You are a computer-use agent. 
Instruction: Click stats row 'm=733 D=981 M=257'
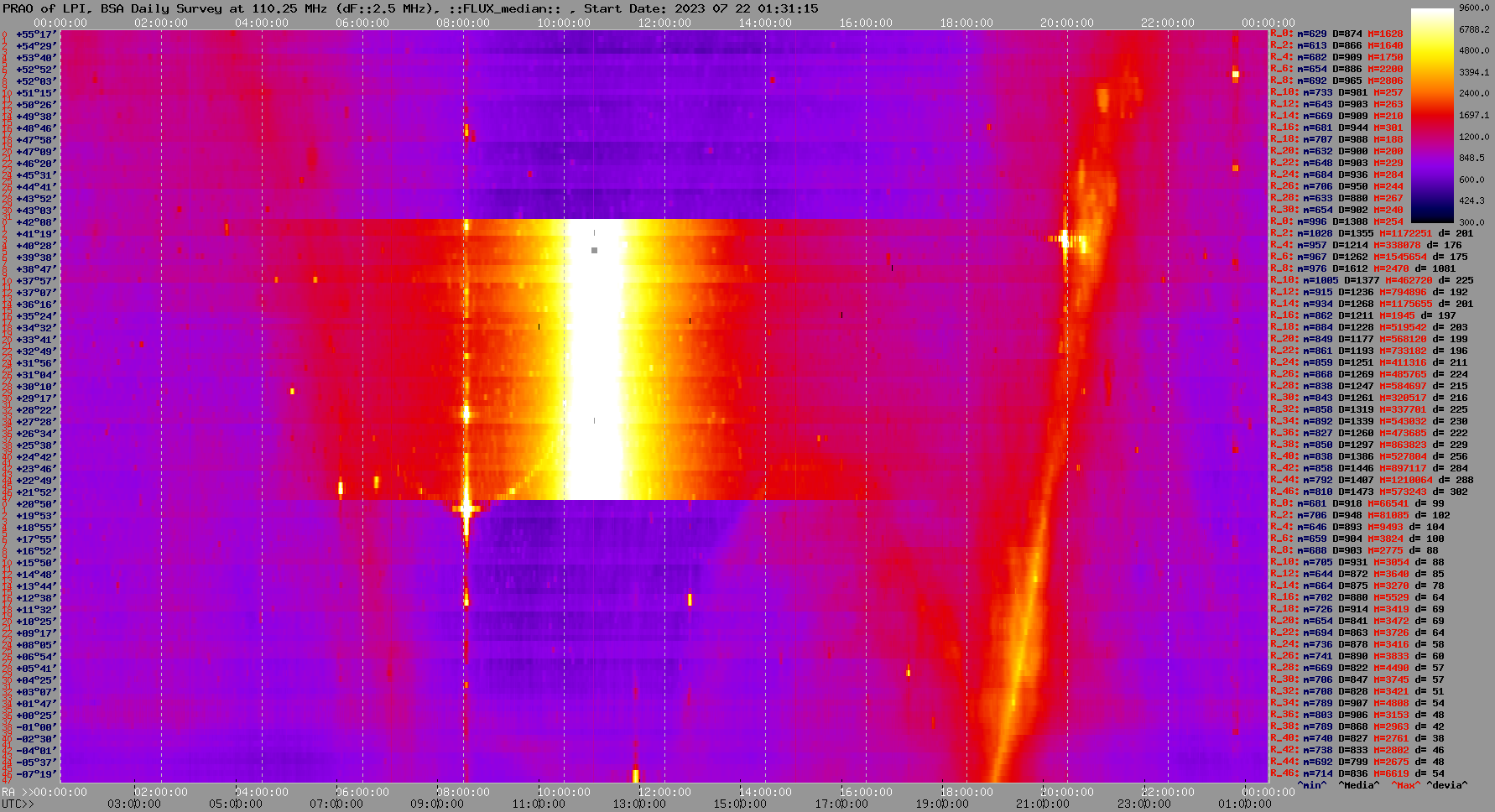pyautogui.click(x=1336, y=93)
